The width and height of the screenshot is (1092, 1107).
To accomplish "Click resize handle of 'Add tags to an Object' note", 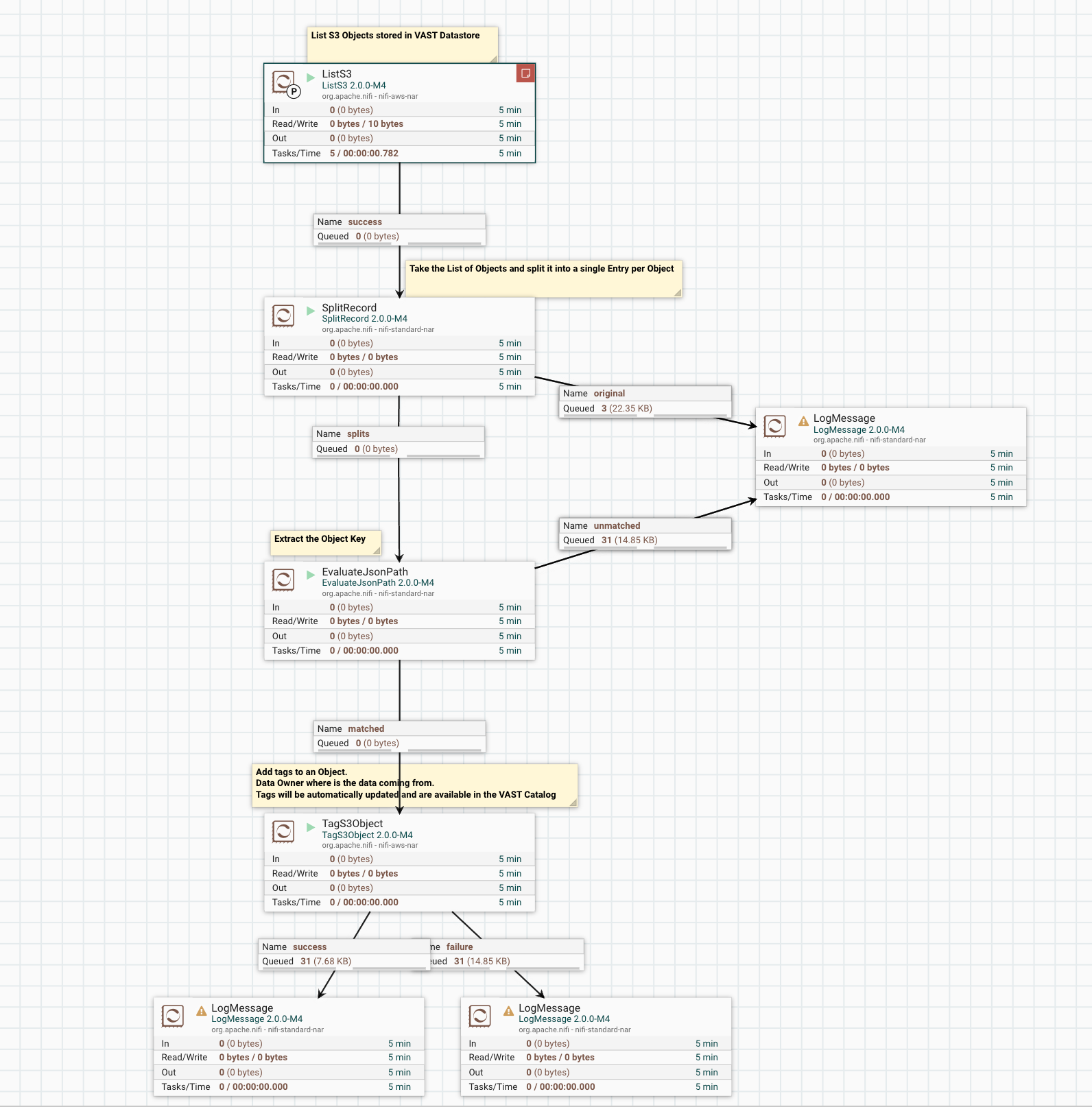I will pyautogui.click(x=573, y=802).
